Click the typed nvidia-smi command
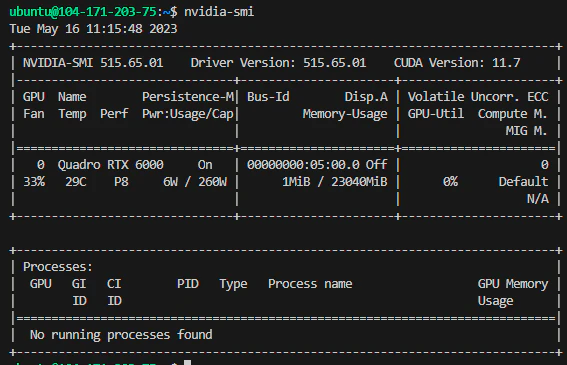 coord(219,12)
